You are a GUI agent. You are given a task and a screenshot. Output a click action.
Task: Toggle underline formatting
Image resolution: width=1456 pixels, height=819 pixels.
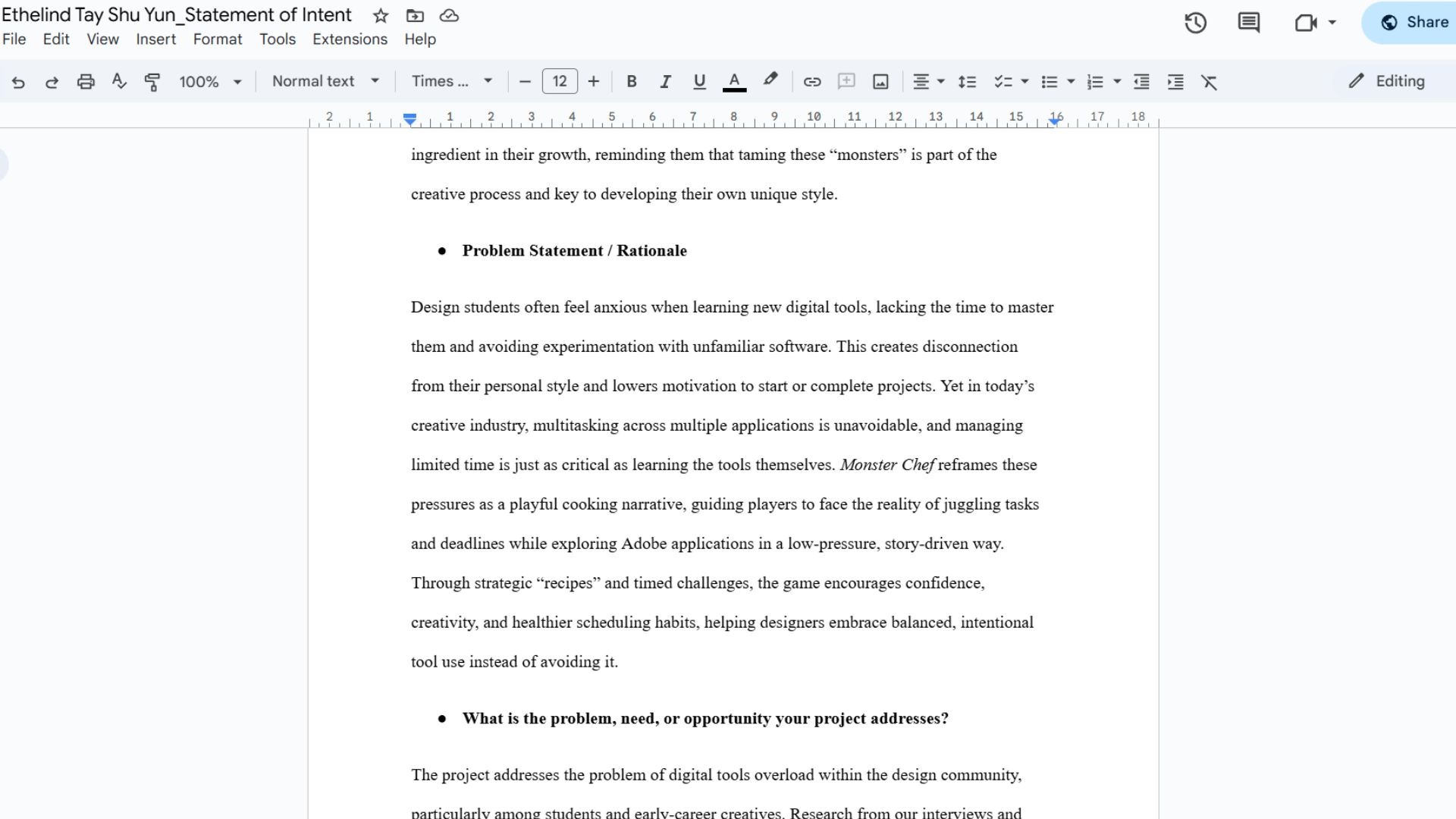point(699,82)
